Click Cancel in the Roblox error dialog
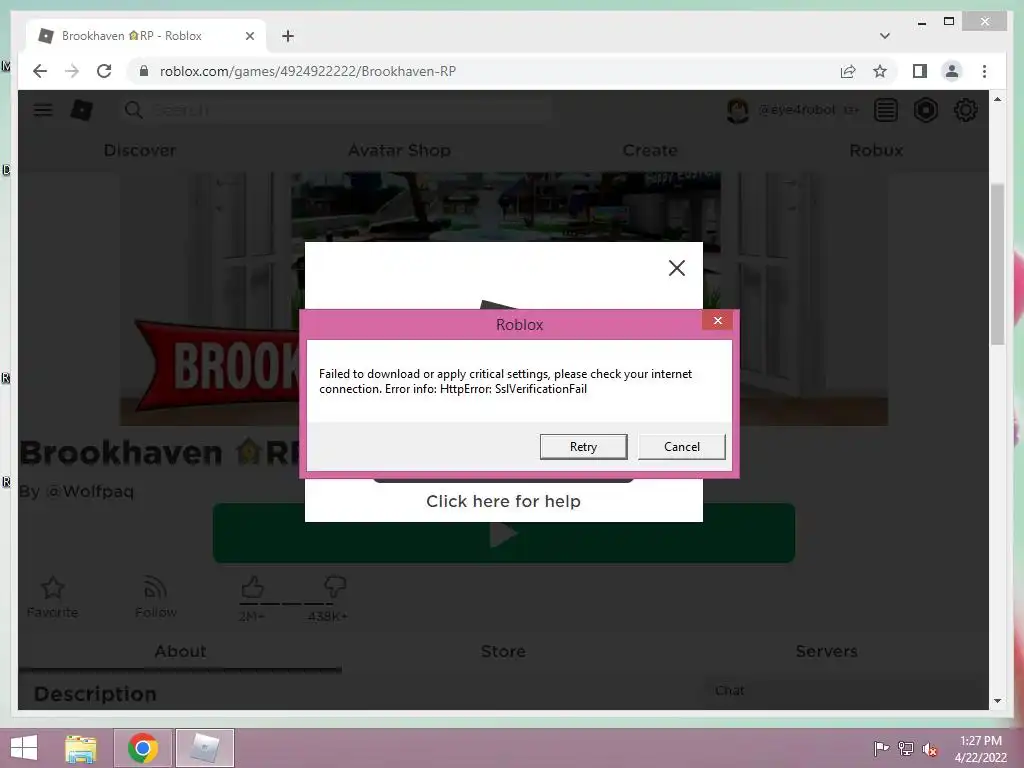Screen dimensions: 1024x768 coord(682,447)
